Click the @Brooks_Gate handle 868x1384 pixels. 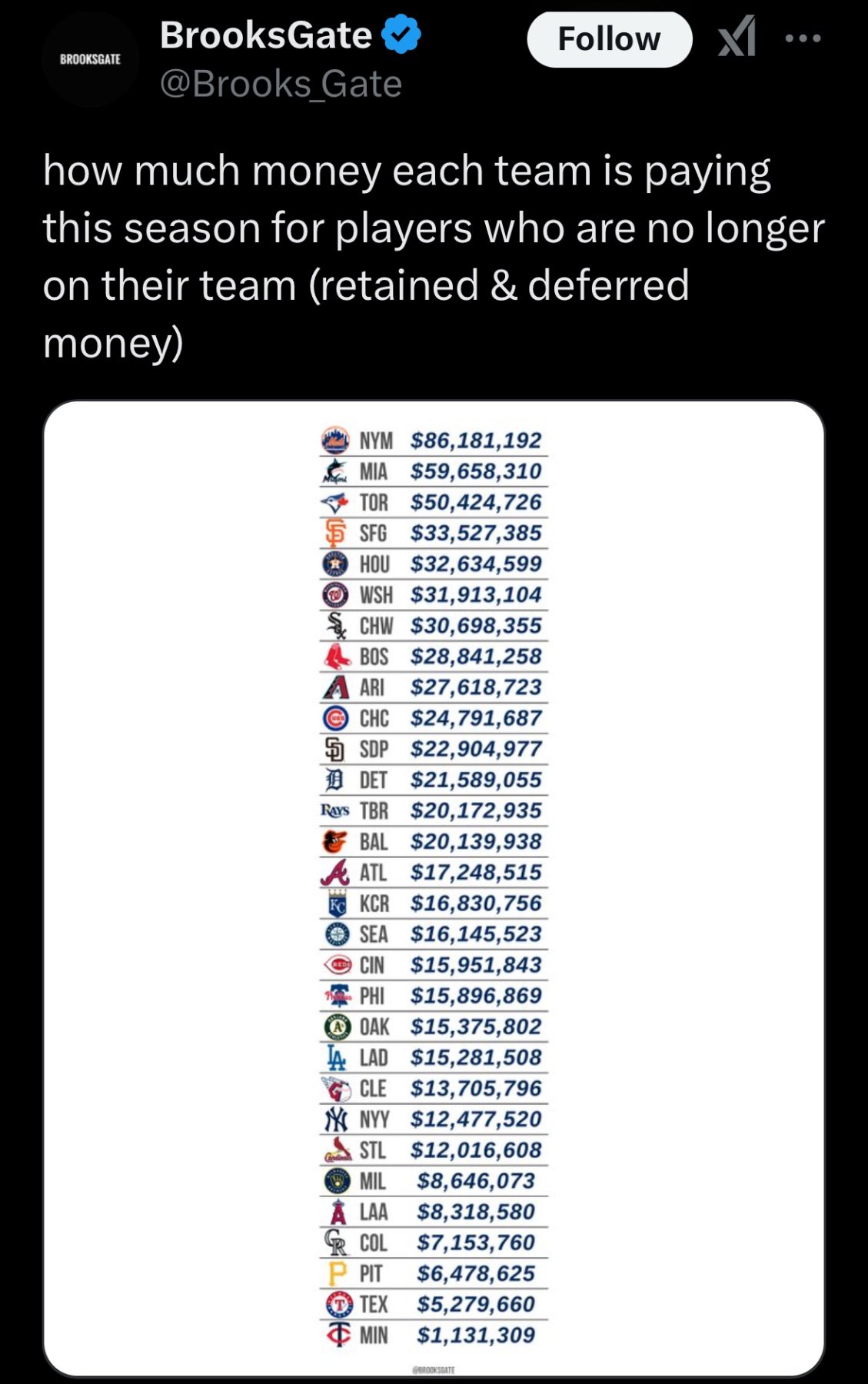pos(281,84)
